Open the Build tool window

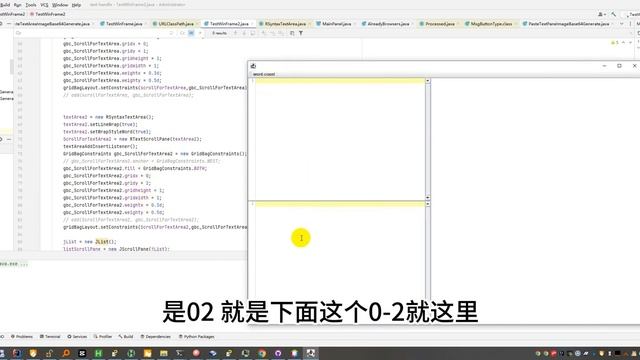point(126,337)
